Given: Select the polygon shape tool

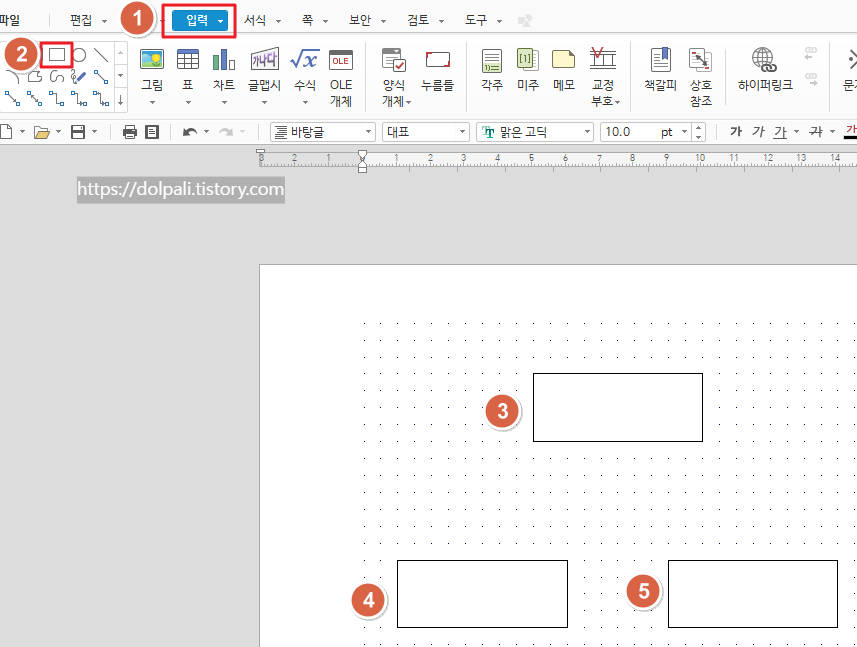Looking at the screenshot, I should click(x=34, y=77).
